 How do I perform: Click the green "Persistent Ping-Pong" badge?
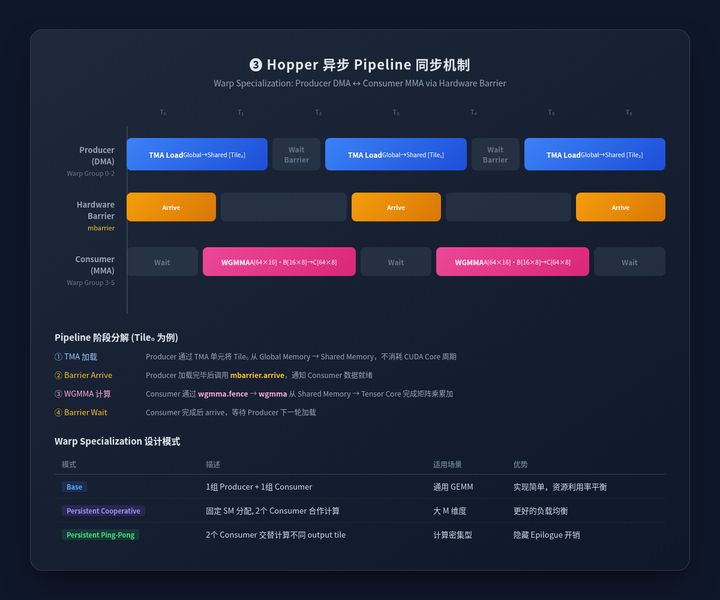point(101,535)
